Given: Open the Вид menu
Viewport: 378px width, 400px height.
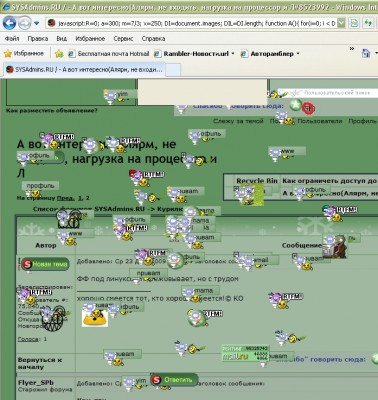Looking at the screenshot, I should point(62,39).
